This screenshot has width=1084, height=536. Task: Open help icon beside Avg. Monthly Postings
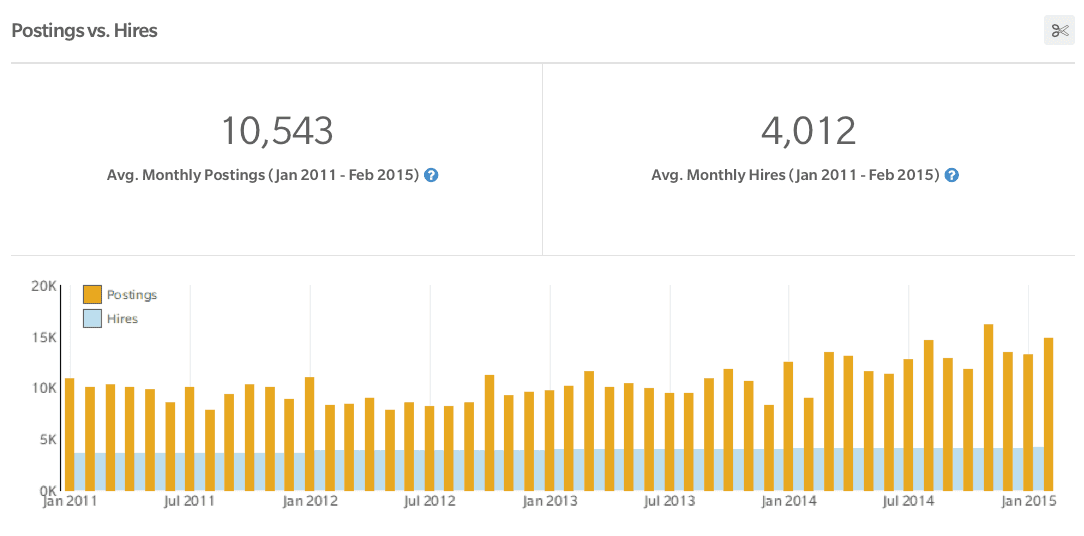431,176
